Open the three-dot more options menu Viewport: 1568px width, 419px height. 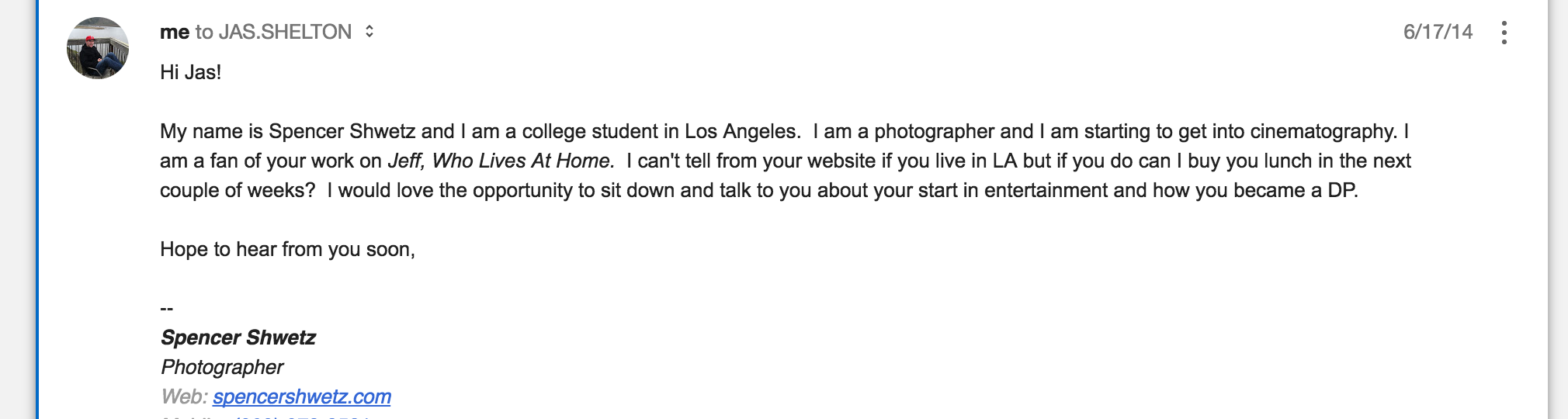click(1504, 33)
